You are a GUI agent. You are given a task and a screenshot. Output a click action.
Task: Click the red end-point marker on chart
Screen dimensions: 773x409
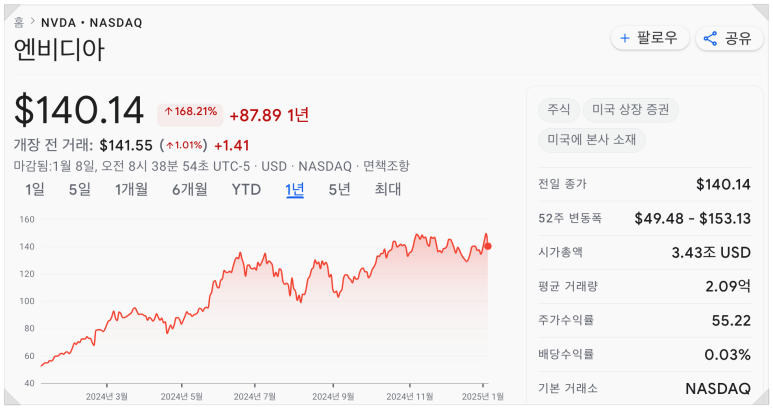[x=488, y=246]
